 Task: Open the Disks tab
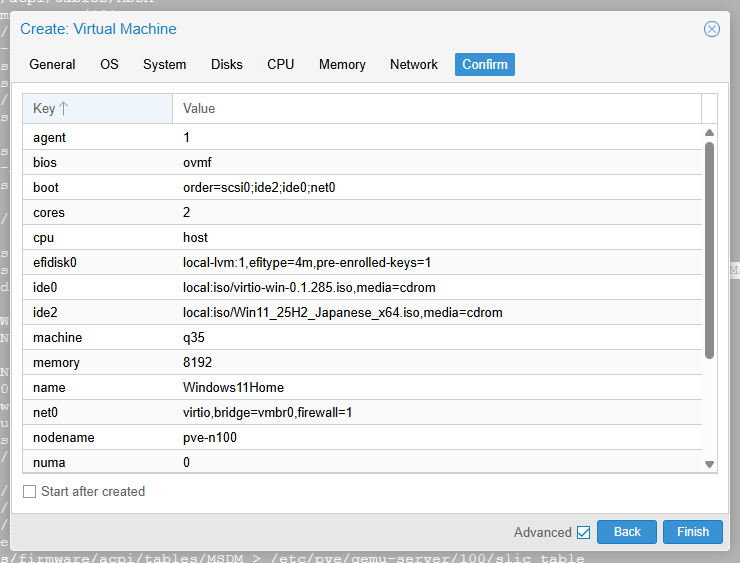coord(226,64)
